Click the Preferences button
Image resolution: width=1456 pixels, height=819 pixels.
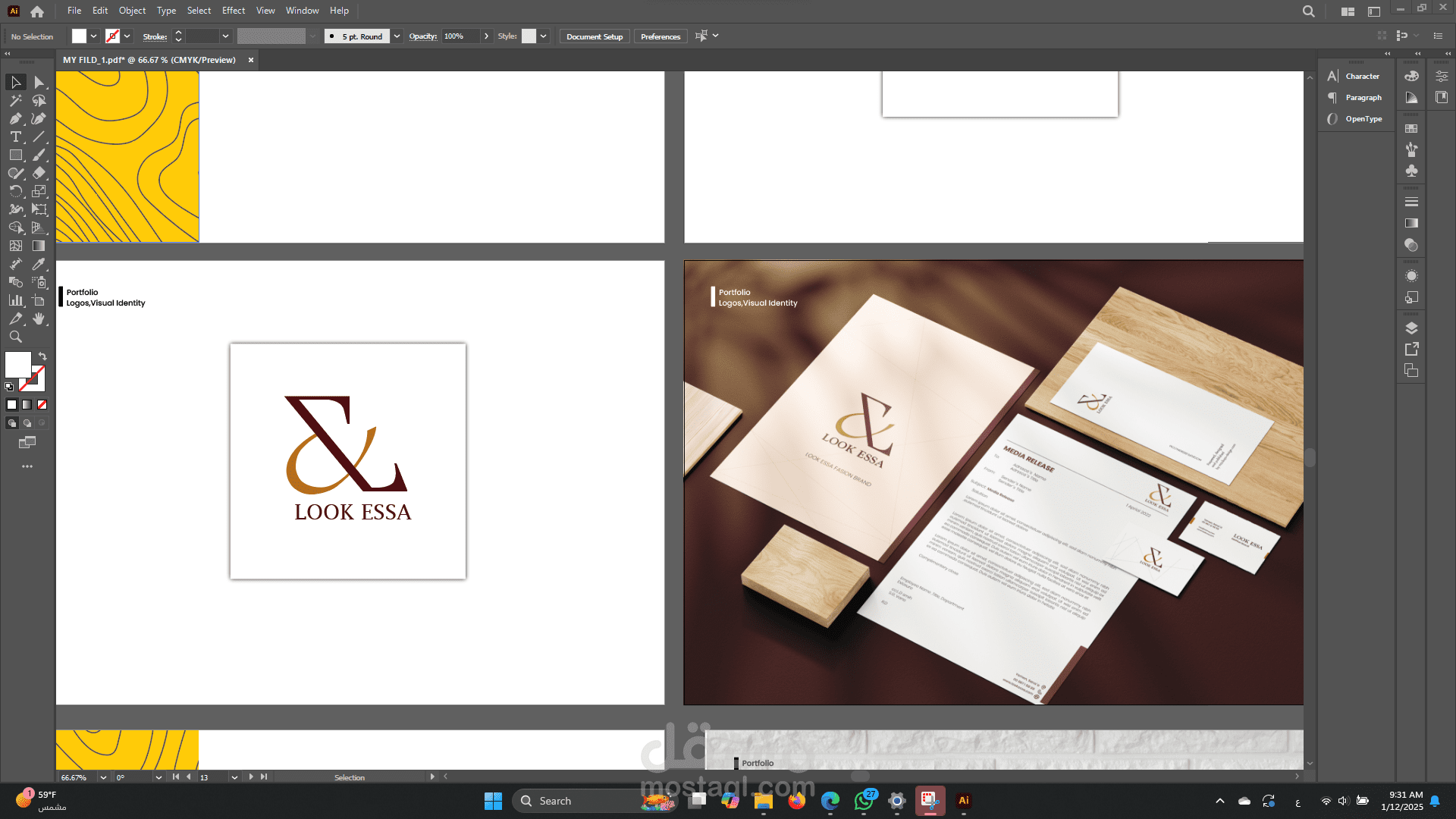(661, 36)
